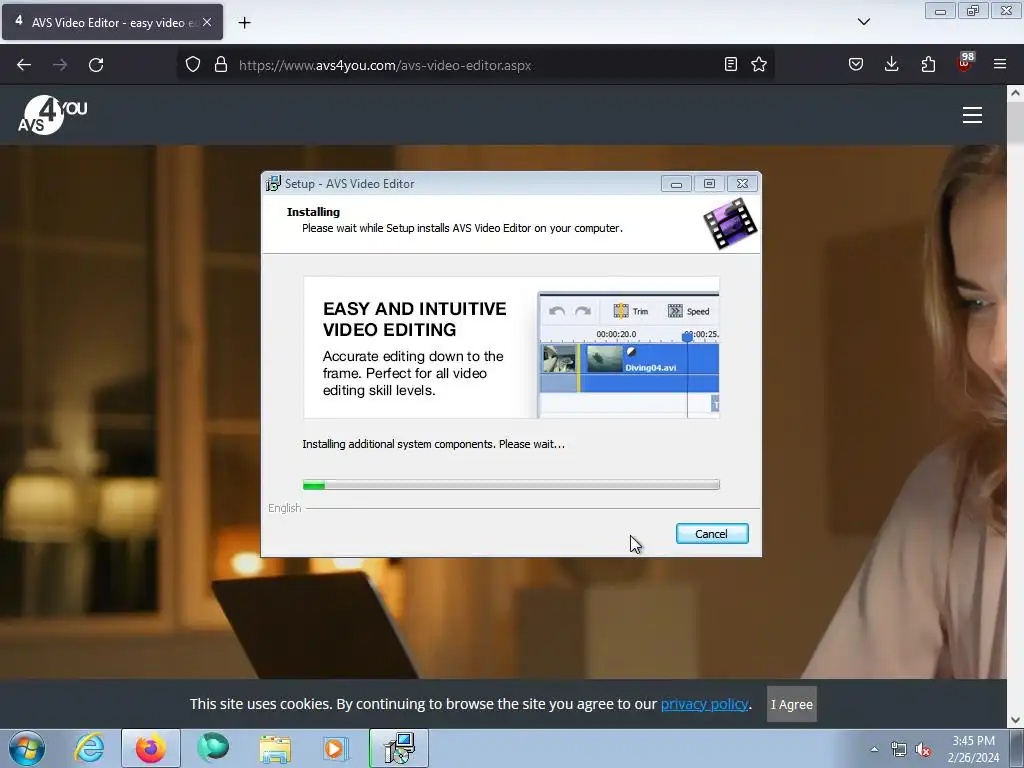Go back using browser back arrow

click(x=24, y=65)
